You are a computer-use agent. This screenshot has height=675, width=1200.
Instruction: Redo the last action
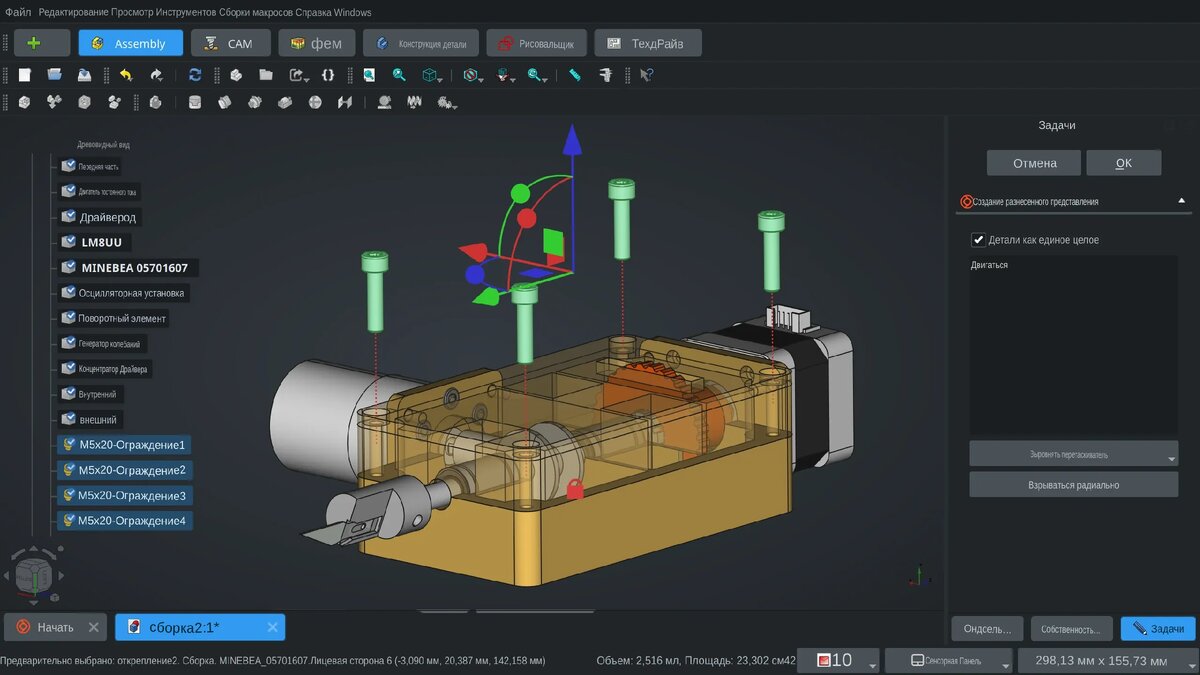point(157,75)
